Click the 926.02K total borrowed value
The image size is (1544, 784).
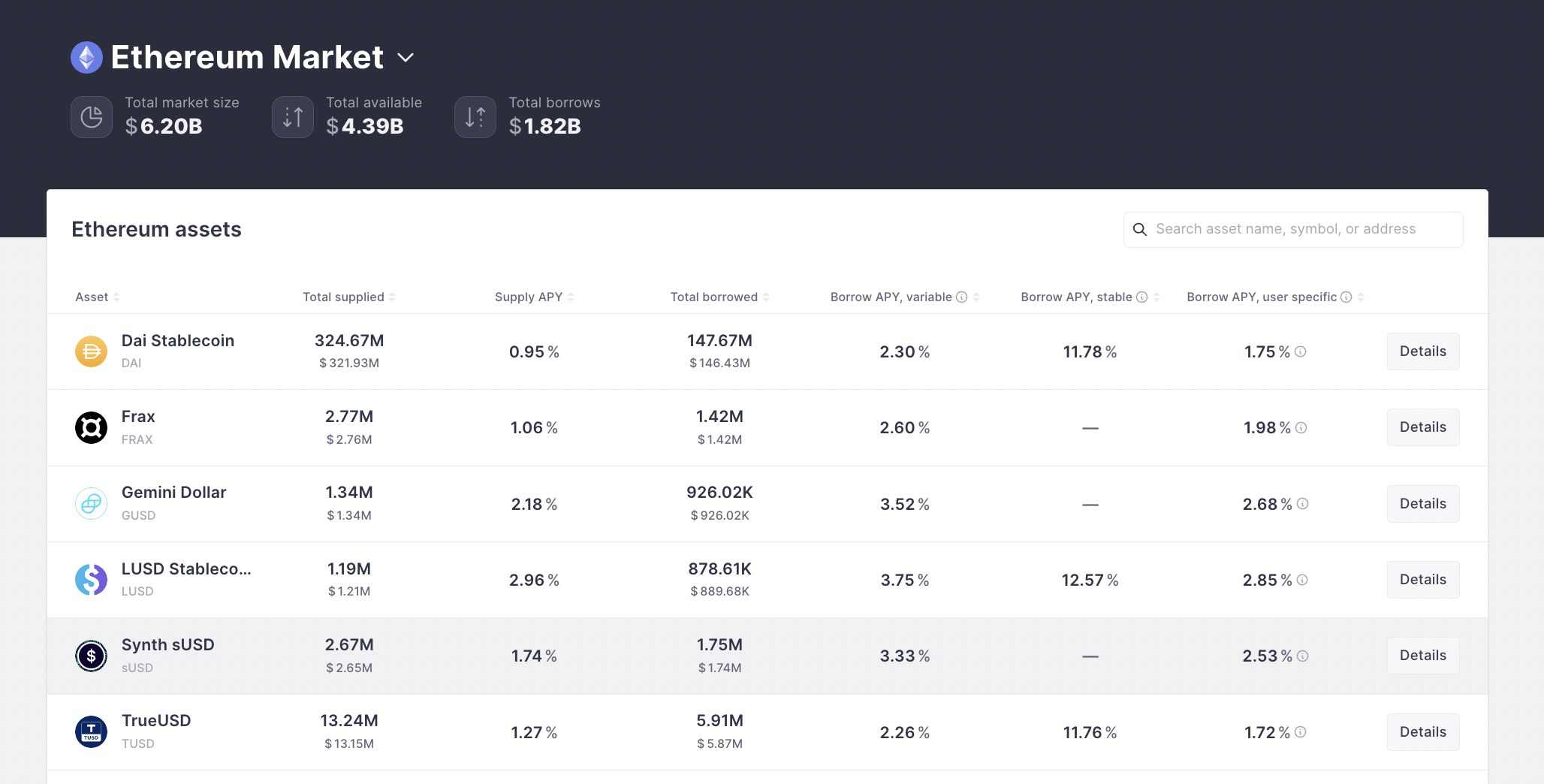click(x=719, y=493)
